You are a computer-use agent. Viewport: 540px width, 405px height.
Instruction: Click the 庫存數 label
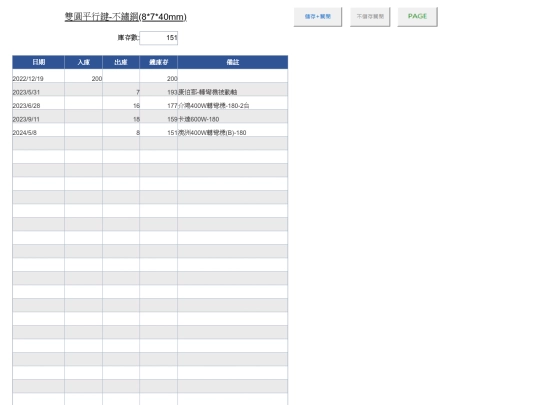(x=128, y=38)
